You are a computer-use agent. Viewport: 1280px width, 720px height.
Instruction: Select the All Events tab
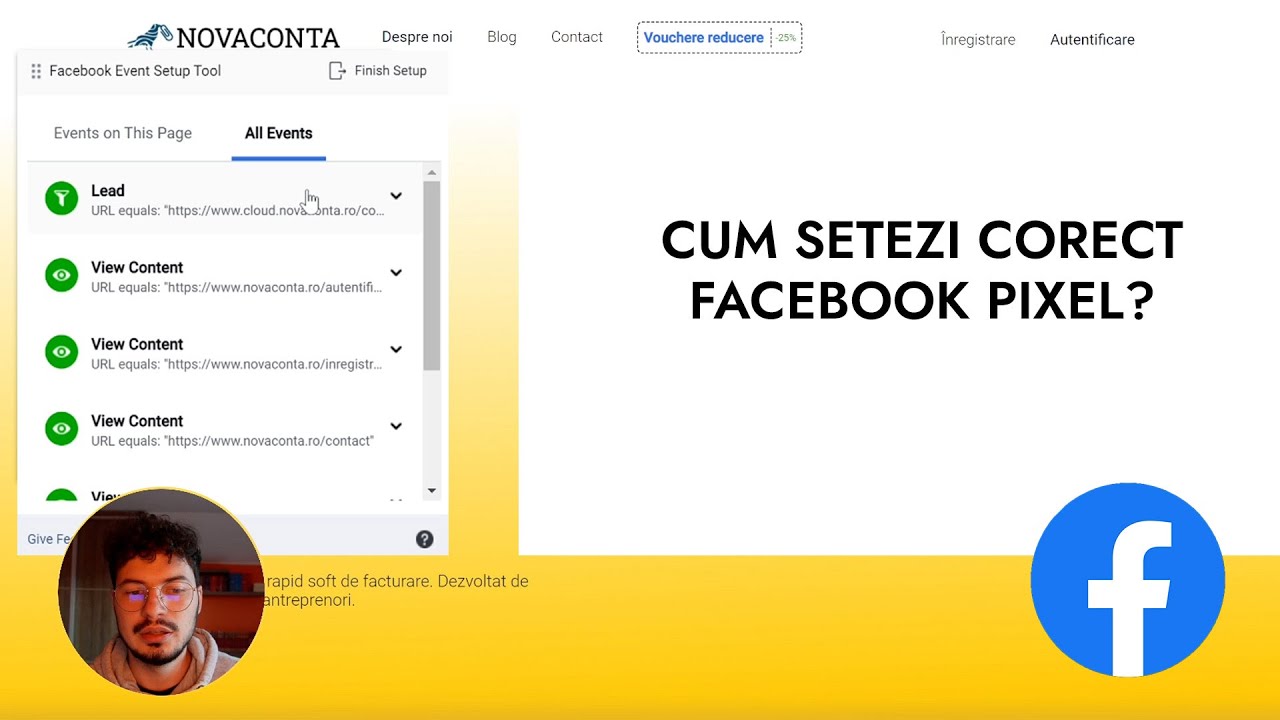279,133
